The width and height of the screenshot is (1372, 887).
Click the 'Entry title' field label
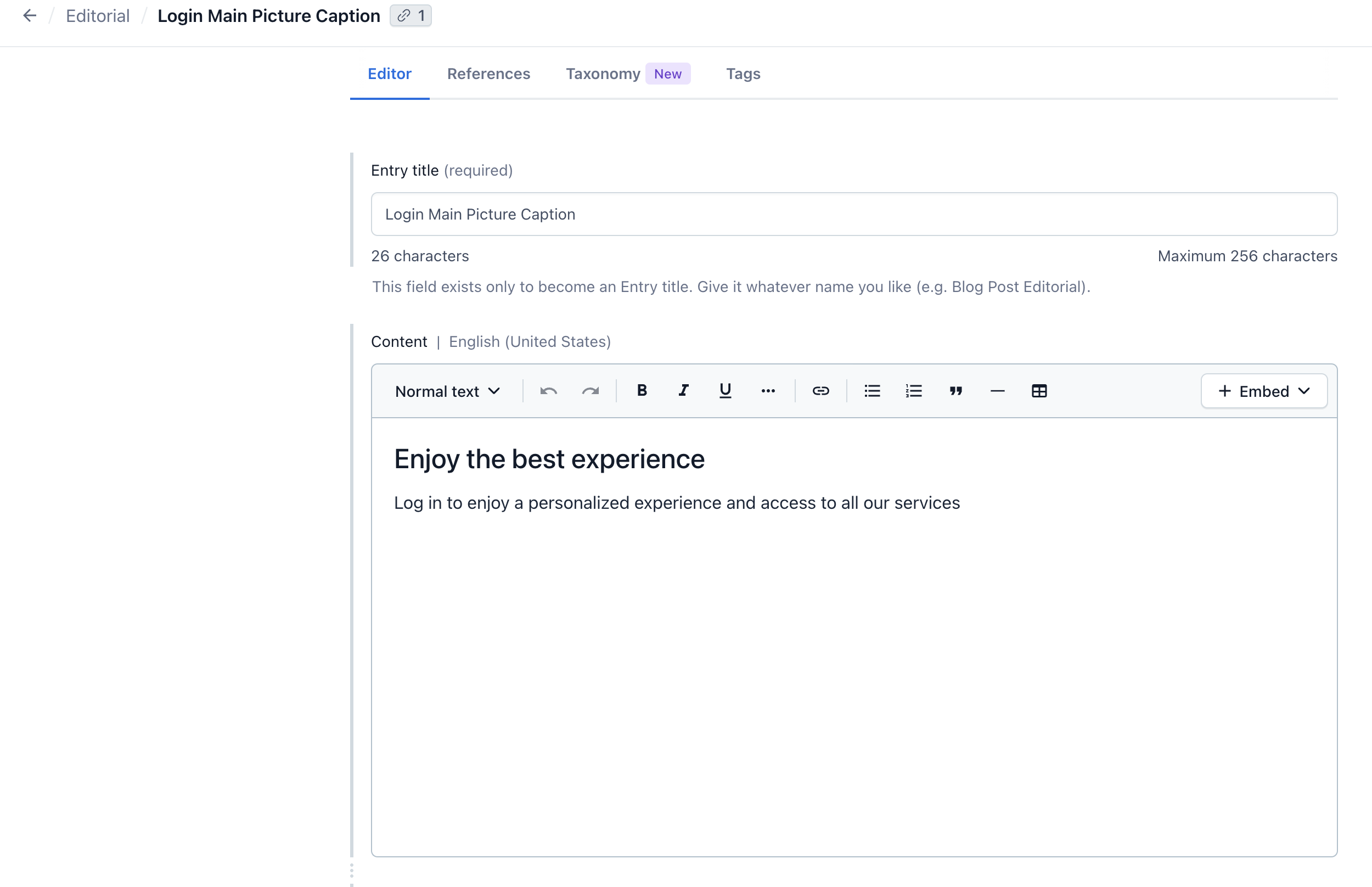coord(405,171)
